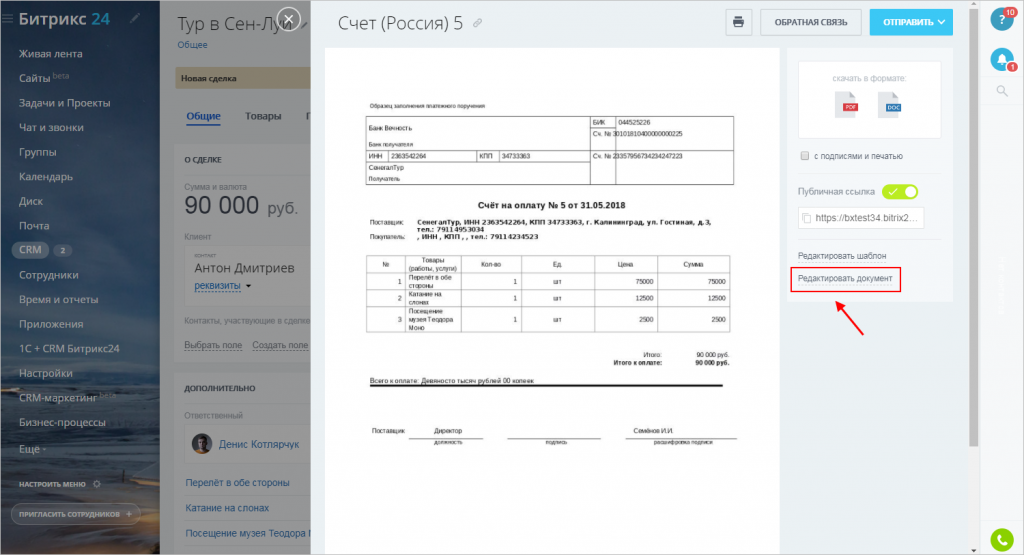Click the 90 000 руб. amount

[241, 206]
